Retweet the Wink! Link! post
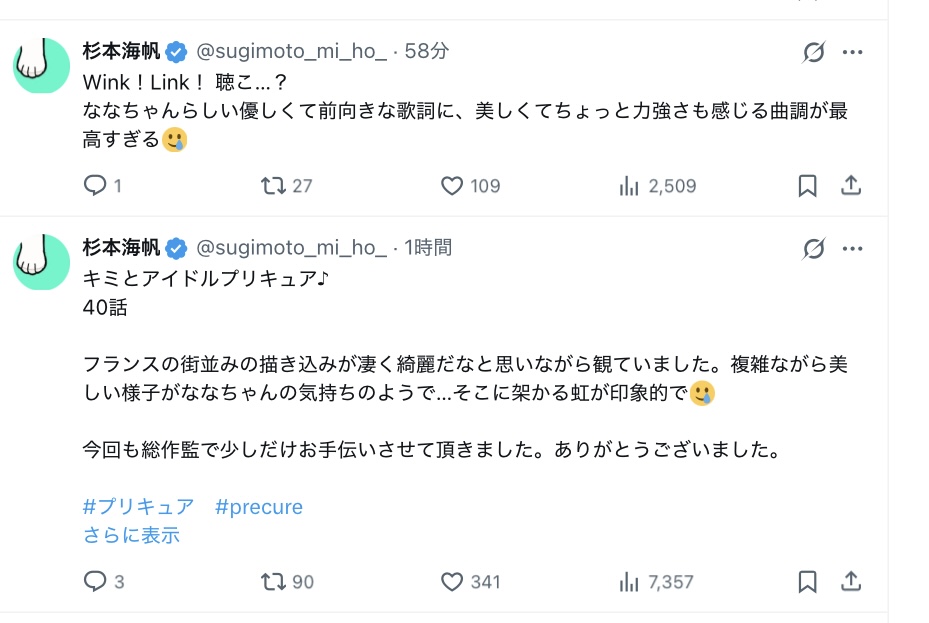 coord(273,186)
